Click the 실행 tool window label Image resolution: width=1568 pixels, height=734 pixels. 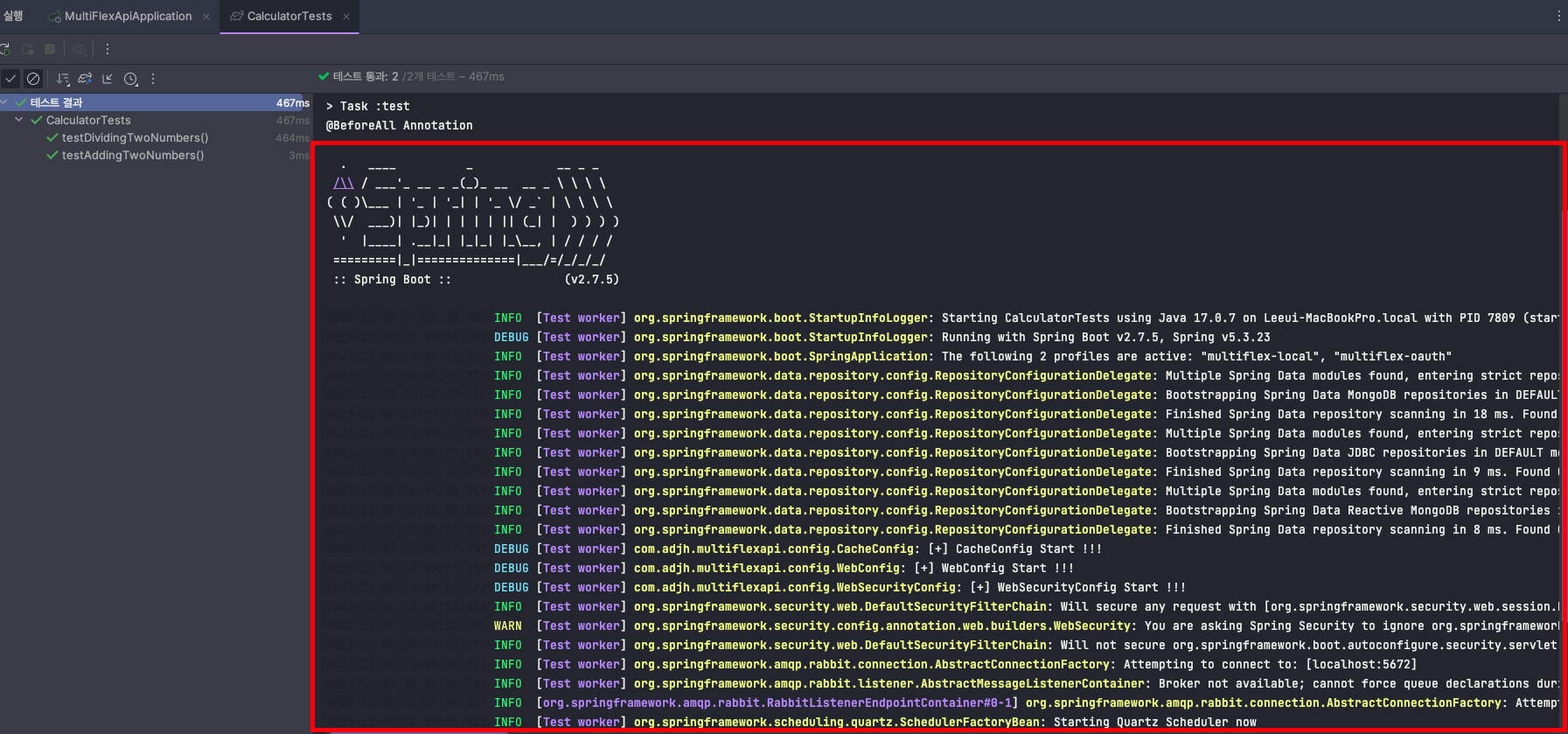point(13,16)
